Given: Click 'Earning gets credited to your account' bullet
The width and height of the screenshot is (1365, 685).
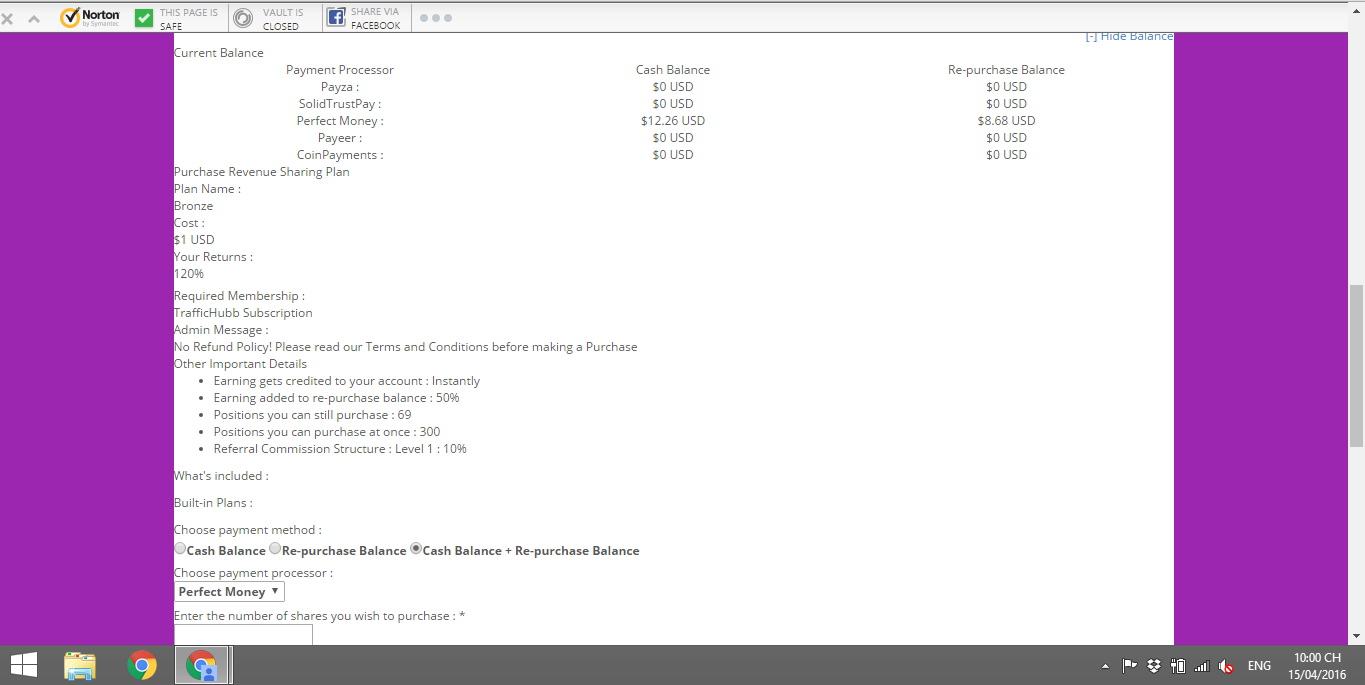Looking at the screenshot, I should 346,381.
